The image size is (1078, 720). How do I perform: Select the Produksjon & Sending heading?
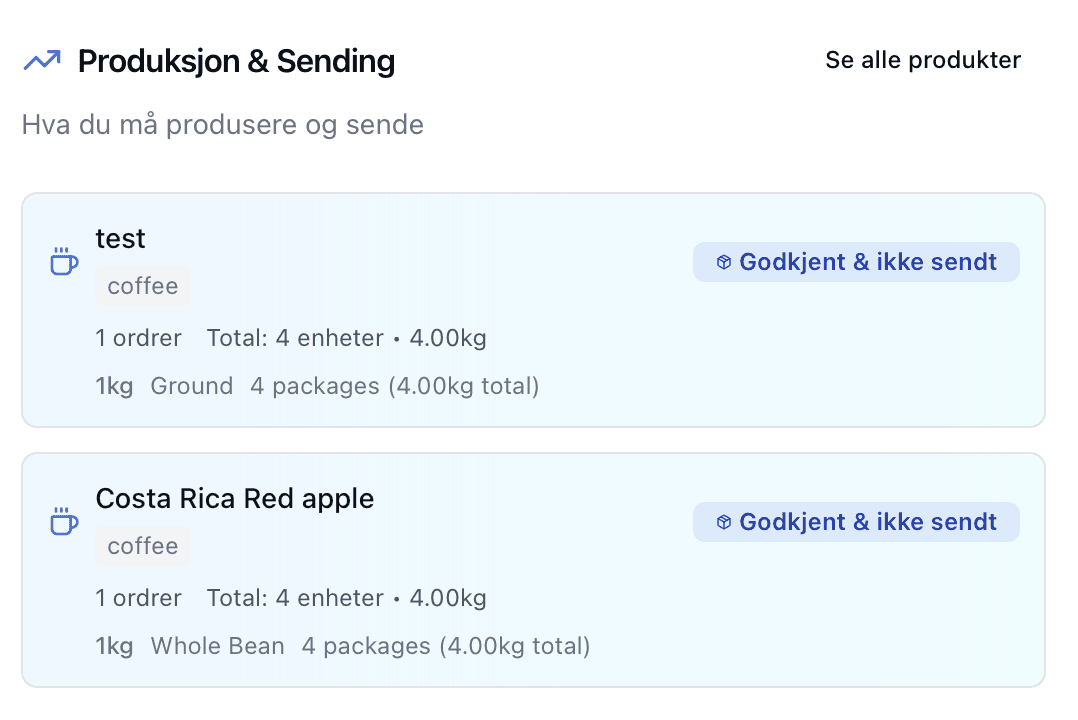click(x=236, y=61)
